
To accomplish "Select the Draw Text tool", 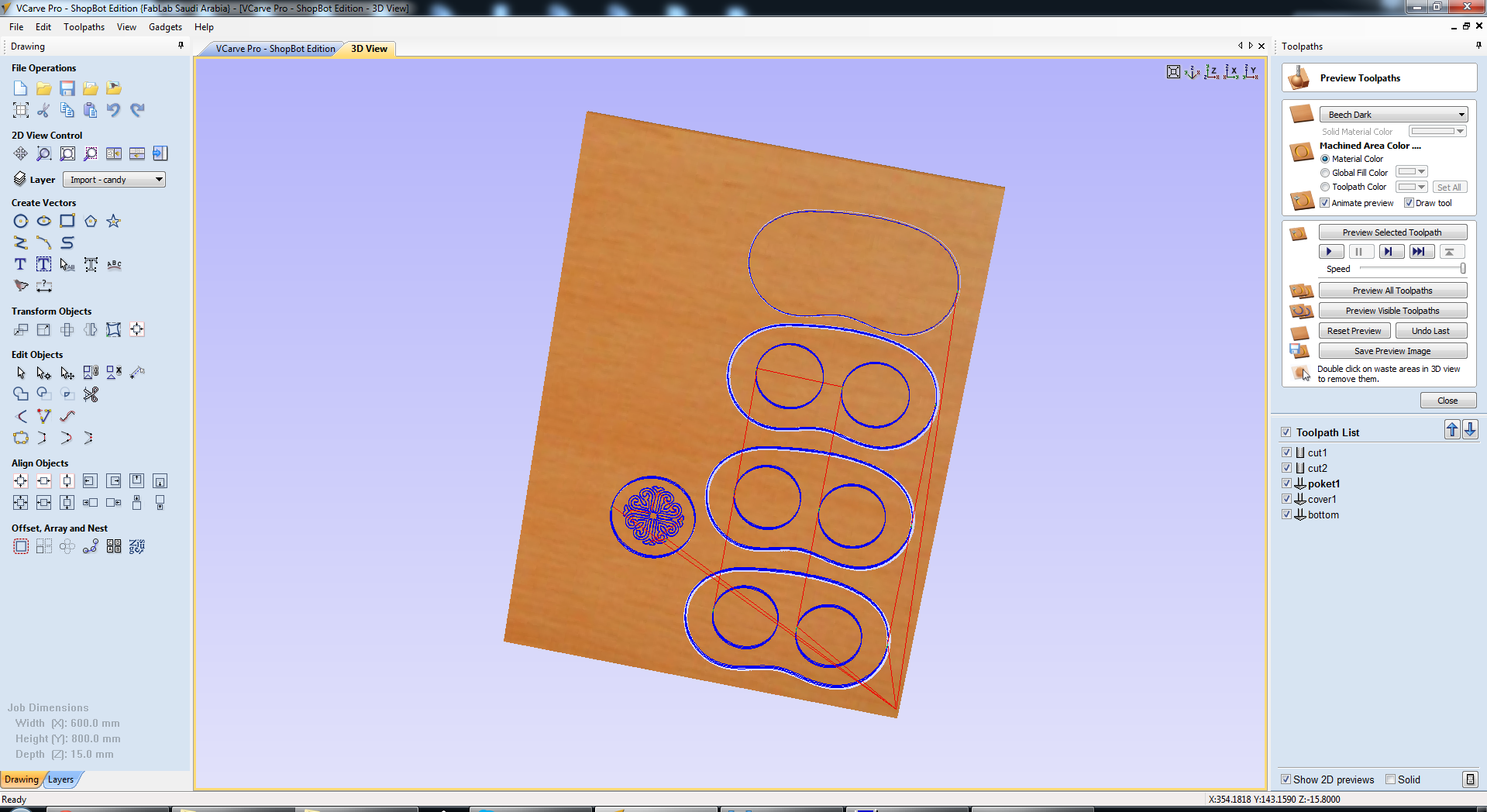I will tap(21, 265).
